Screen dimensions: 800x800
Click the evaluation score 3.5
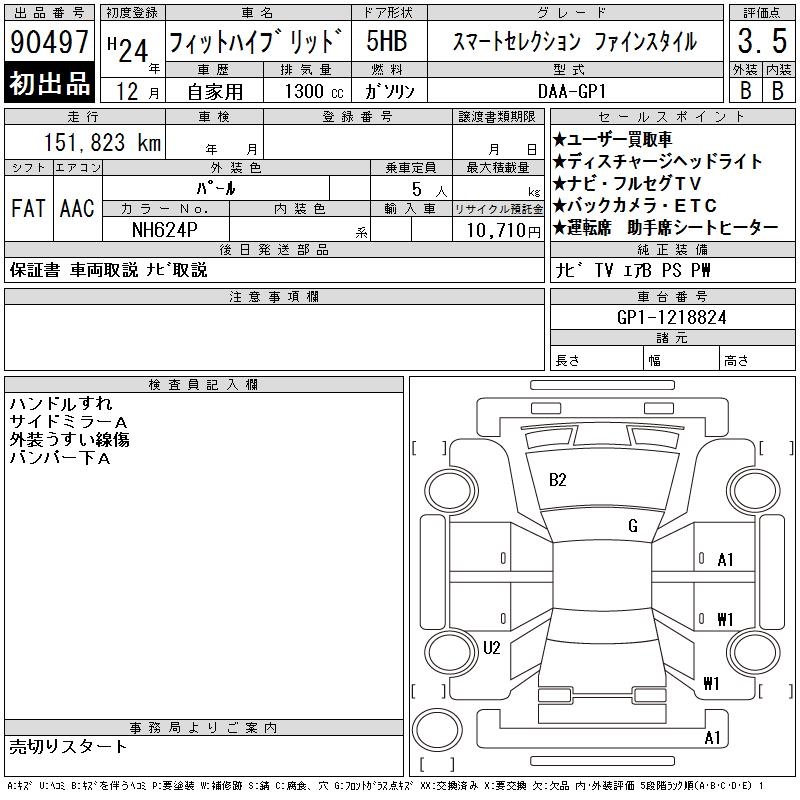[762, 41]
